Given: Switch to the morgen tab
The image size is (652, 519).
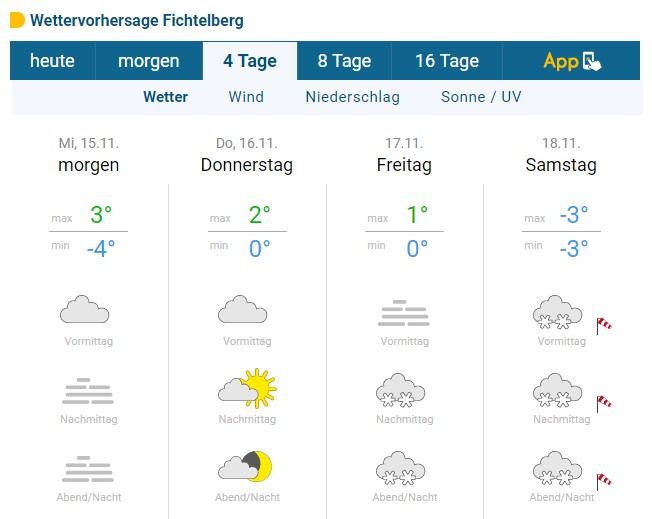Looking at the screenshot, I should click(149, 61).
